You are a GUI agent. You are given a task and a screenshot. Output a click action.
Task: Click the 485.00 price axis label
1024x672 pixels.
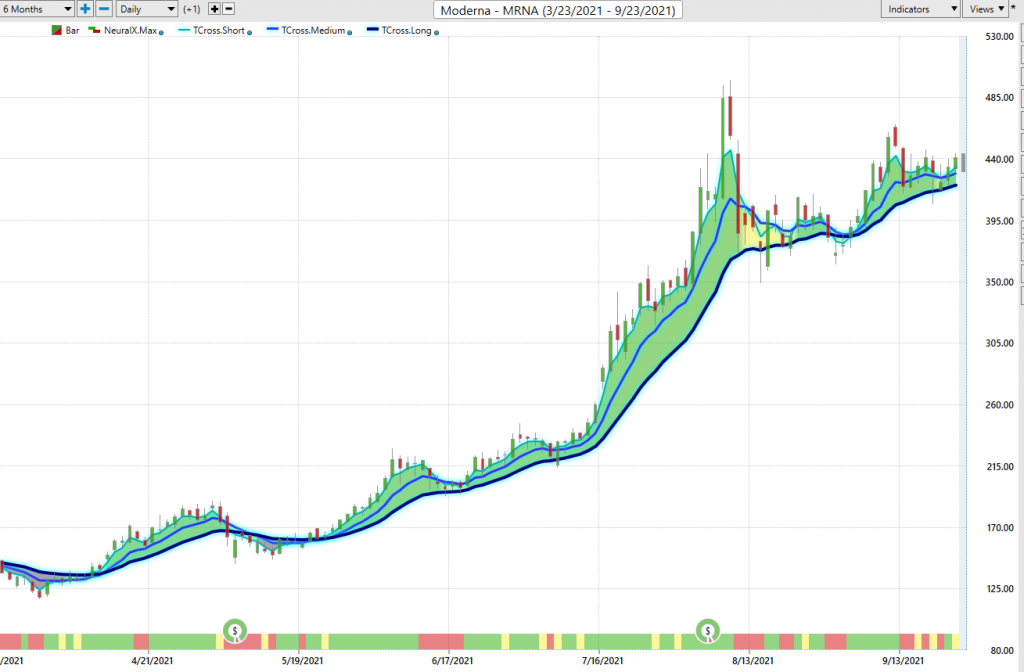999,98
